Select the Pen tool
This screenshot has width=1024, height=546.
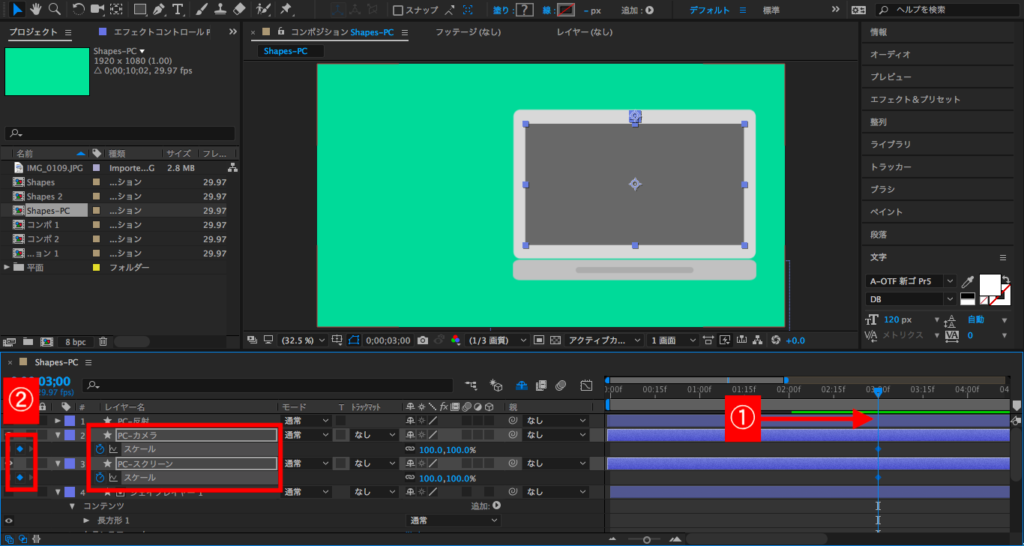point(160,10)
